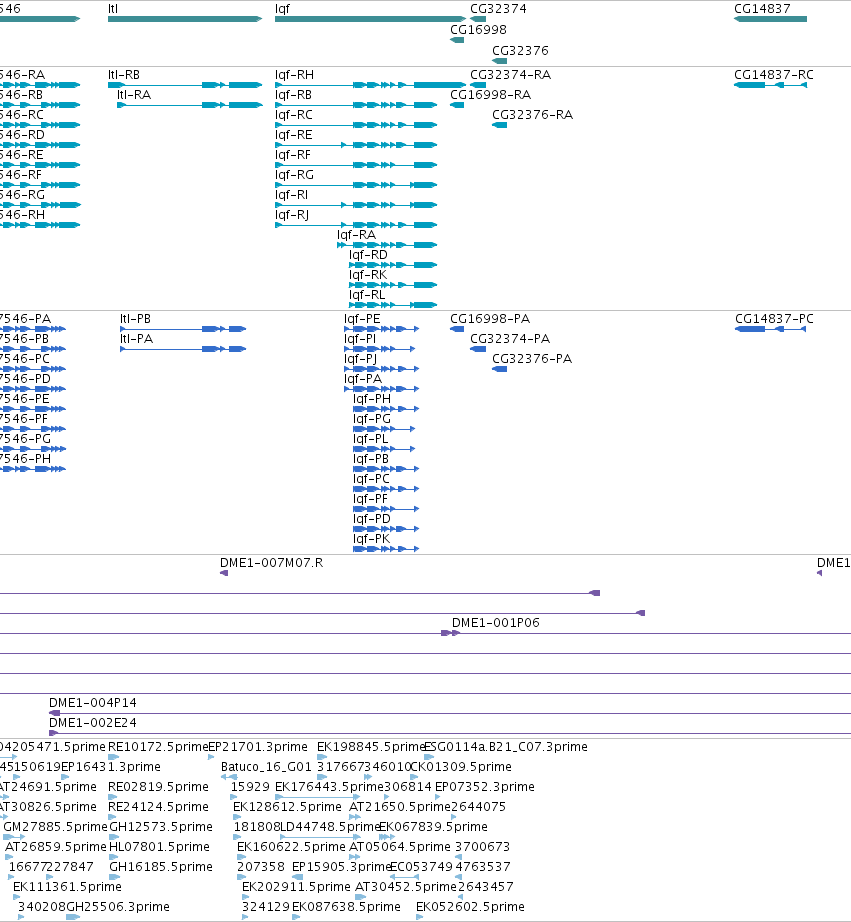Image resolution: width=851 pixels, height=922 pixels.
Task: Click the lqf-PA protein label
Action: 363,379
